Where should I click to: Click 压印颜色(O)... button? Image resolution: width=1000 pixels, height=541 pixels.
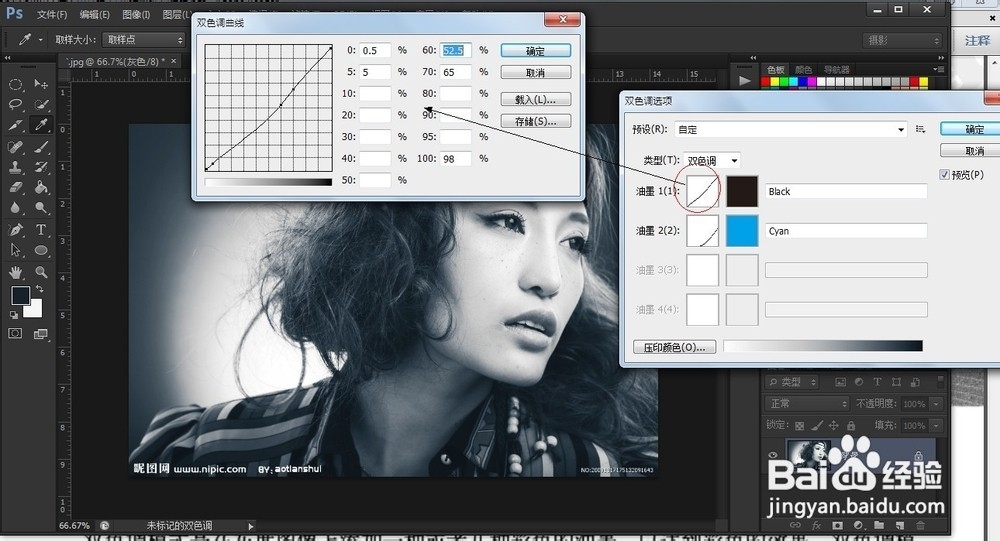(x=675, y=347)
